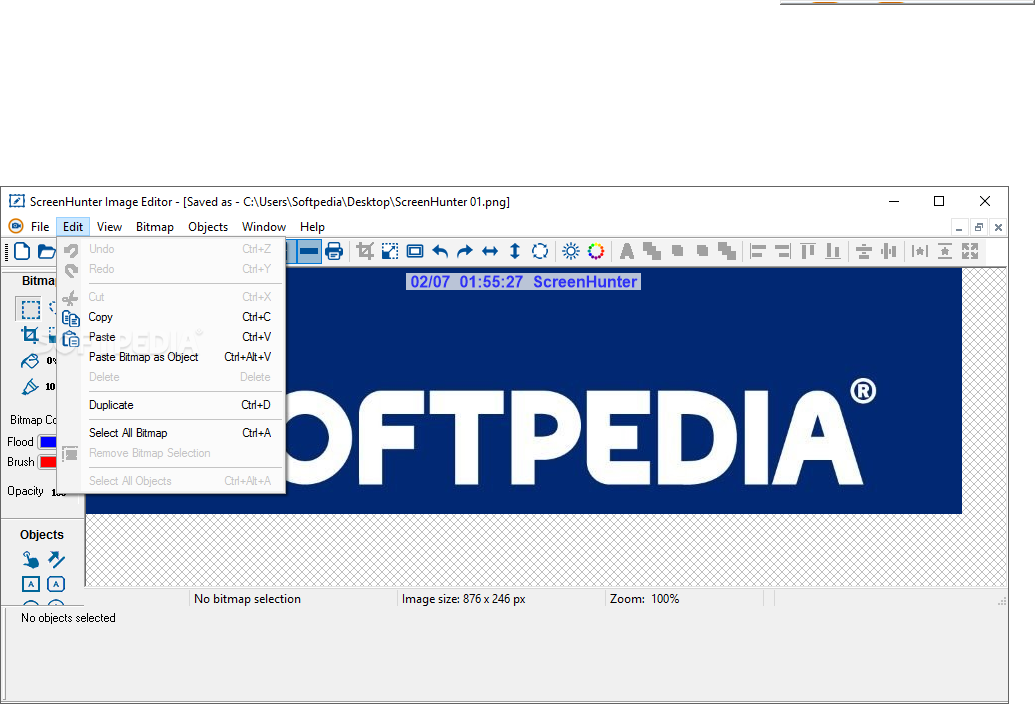This screenshot has width=1035, height=704.
Task: Click the blue Flood color swatch
Action: (x=48, y=441)
